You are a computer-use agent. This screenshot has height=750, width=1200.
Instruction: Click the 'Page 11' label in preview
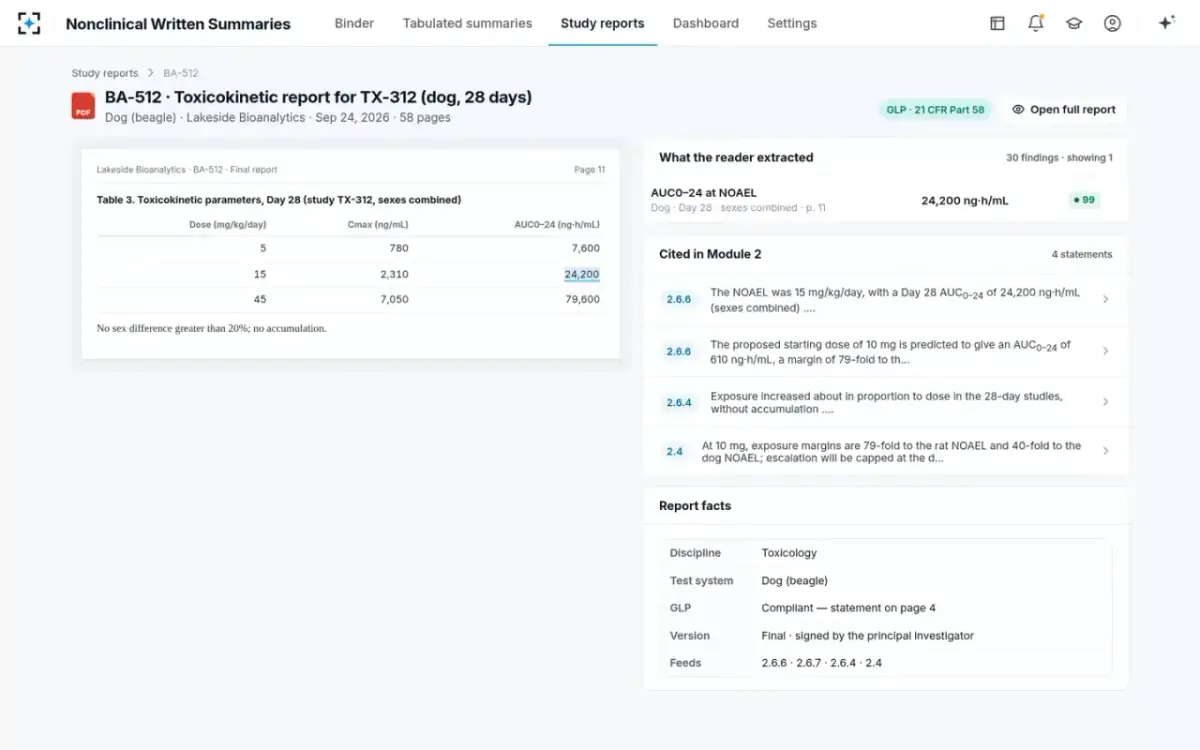coord(589,170)
